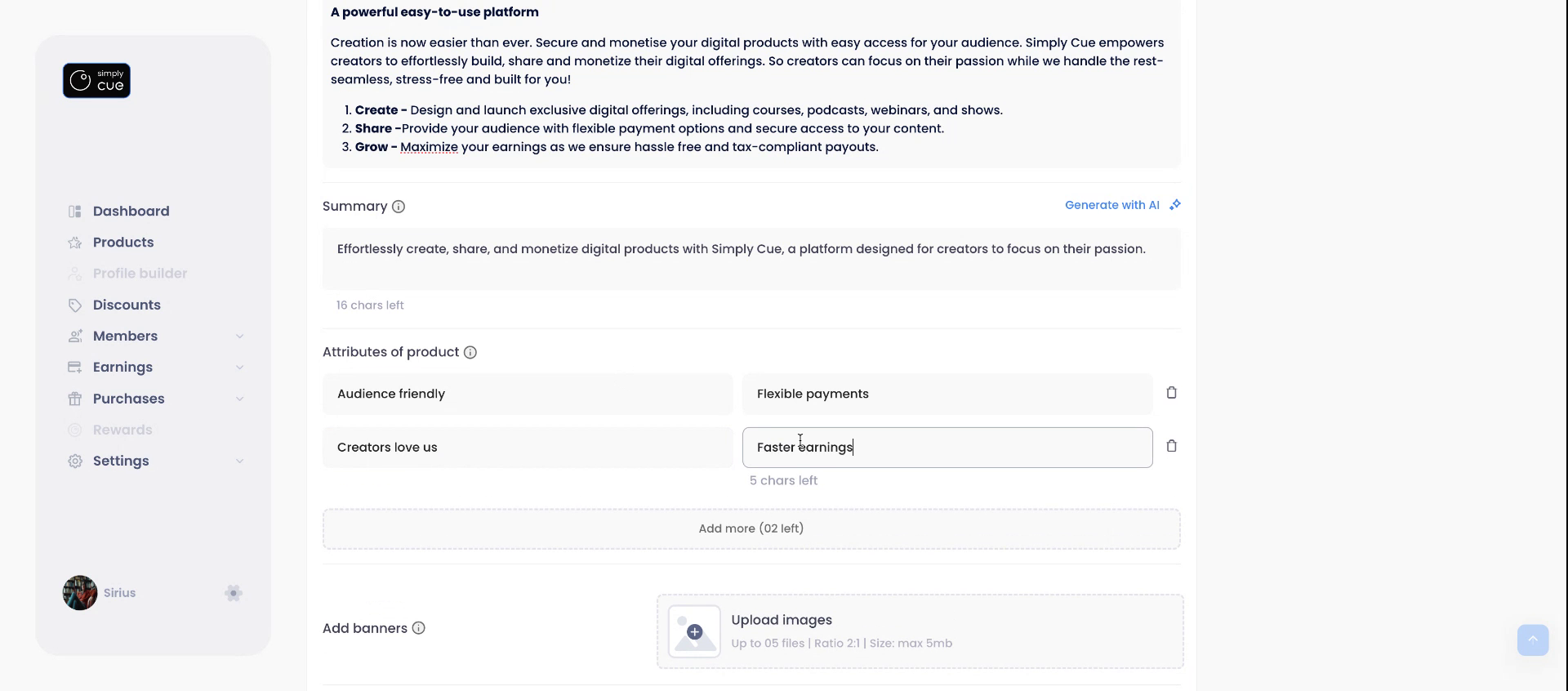Click the upload image placeholder icon
The image size is (1568, 691).
point(694,631)
